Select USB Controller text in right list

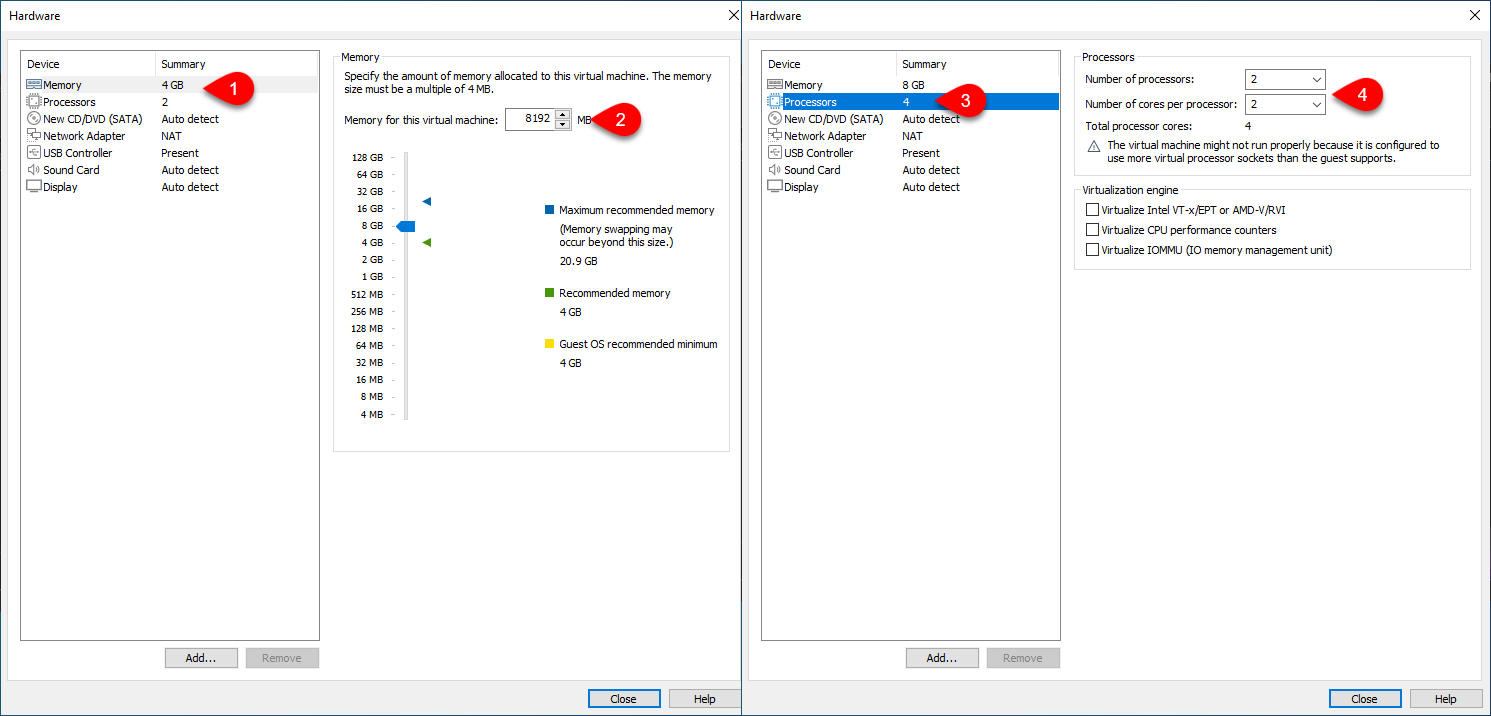[819, 153]
